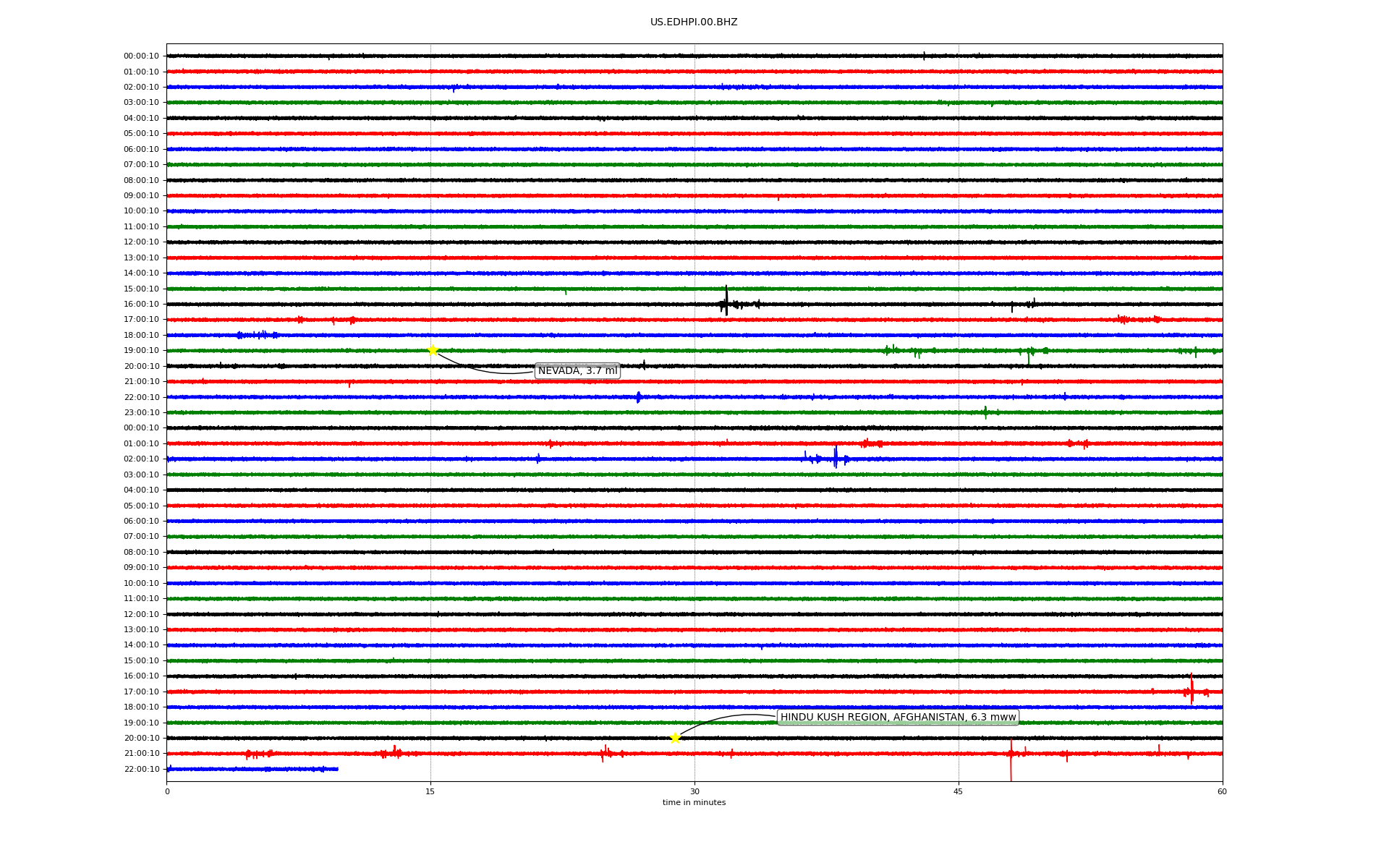Click the blue noise burst at the start of the first 18:00:10 trace
Viewport: 1389px width, 868px height.
coord(258,335)
